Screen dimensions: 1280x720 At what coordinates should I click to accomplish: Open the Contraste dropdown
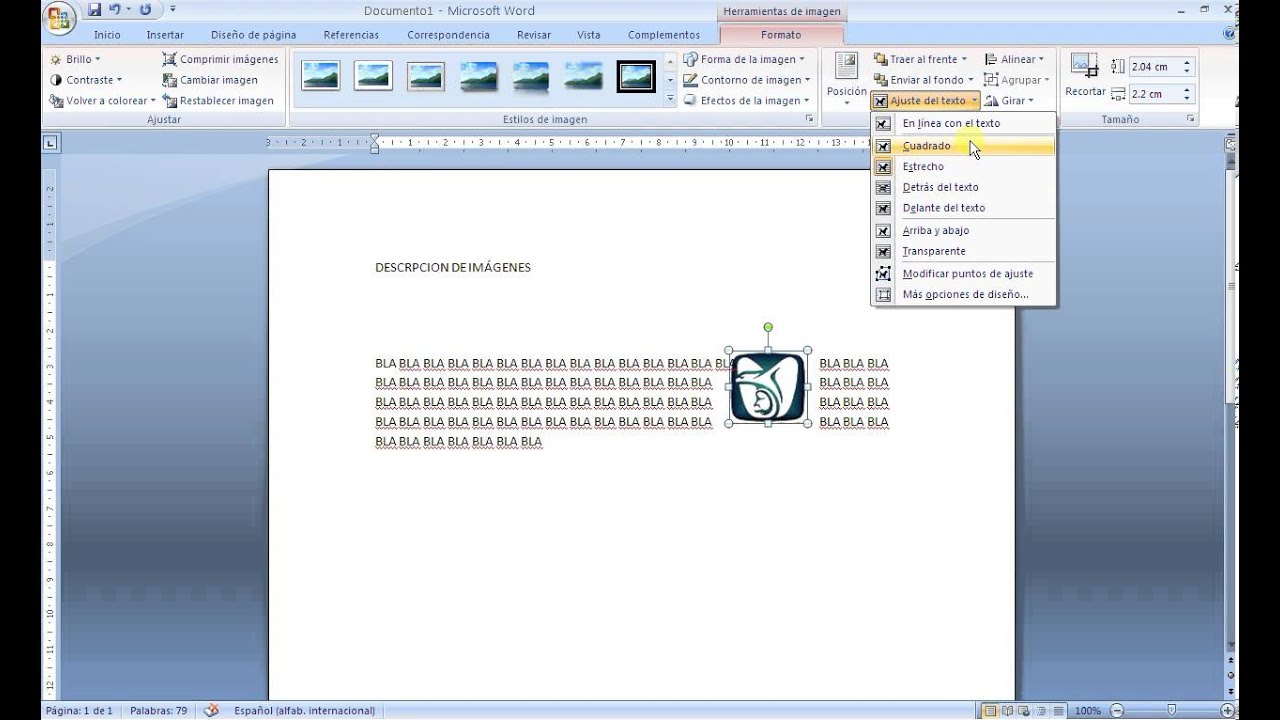(x=86, y=80)
